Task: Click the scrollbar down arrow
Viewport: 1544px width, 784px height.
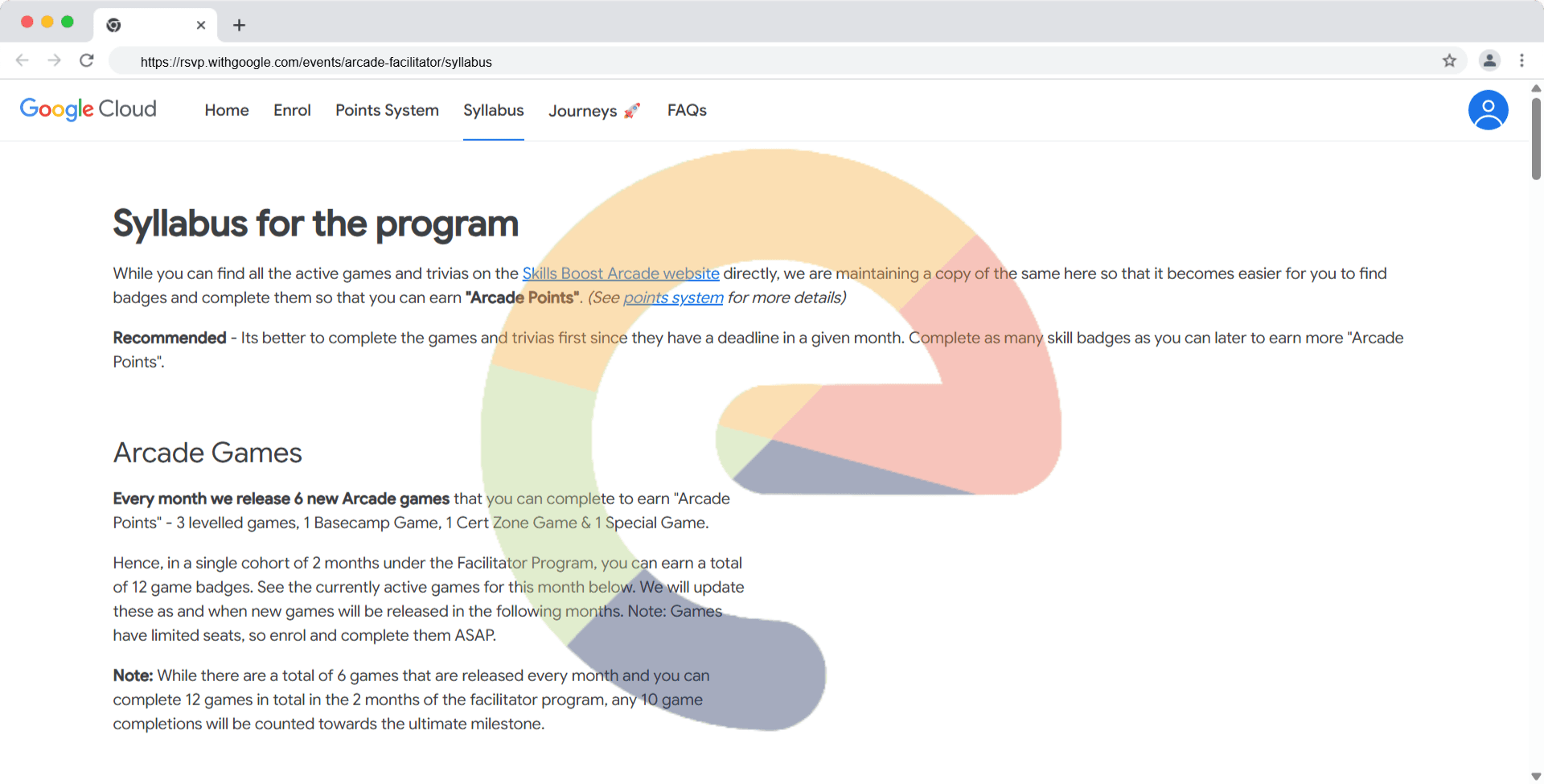Action: click(x=1536, y=776)
